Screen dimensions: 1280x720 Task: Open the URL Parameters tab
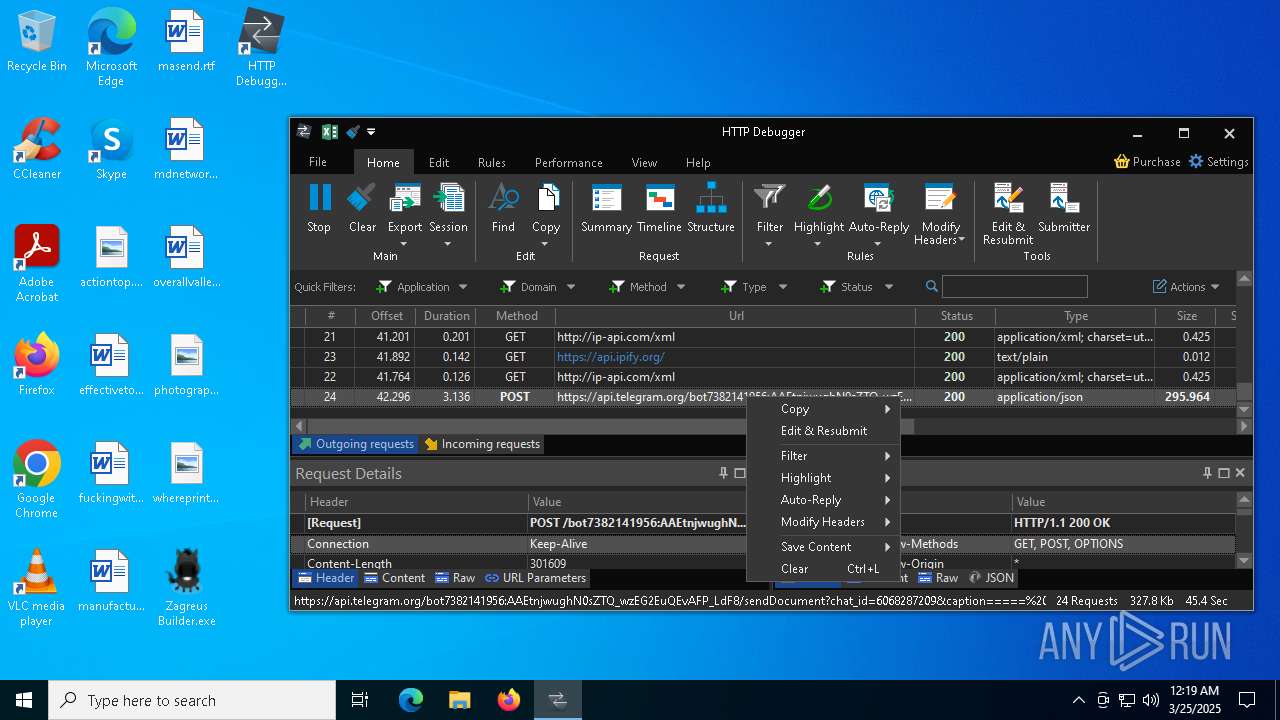535,578
